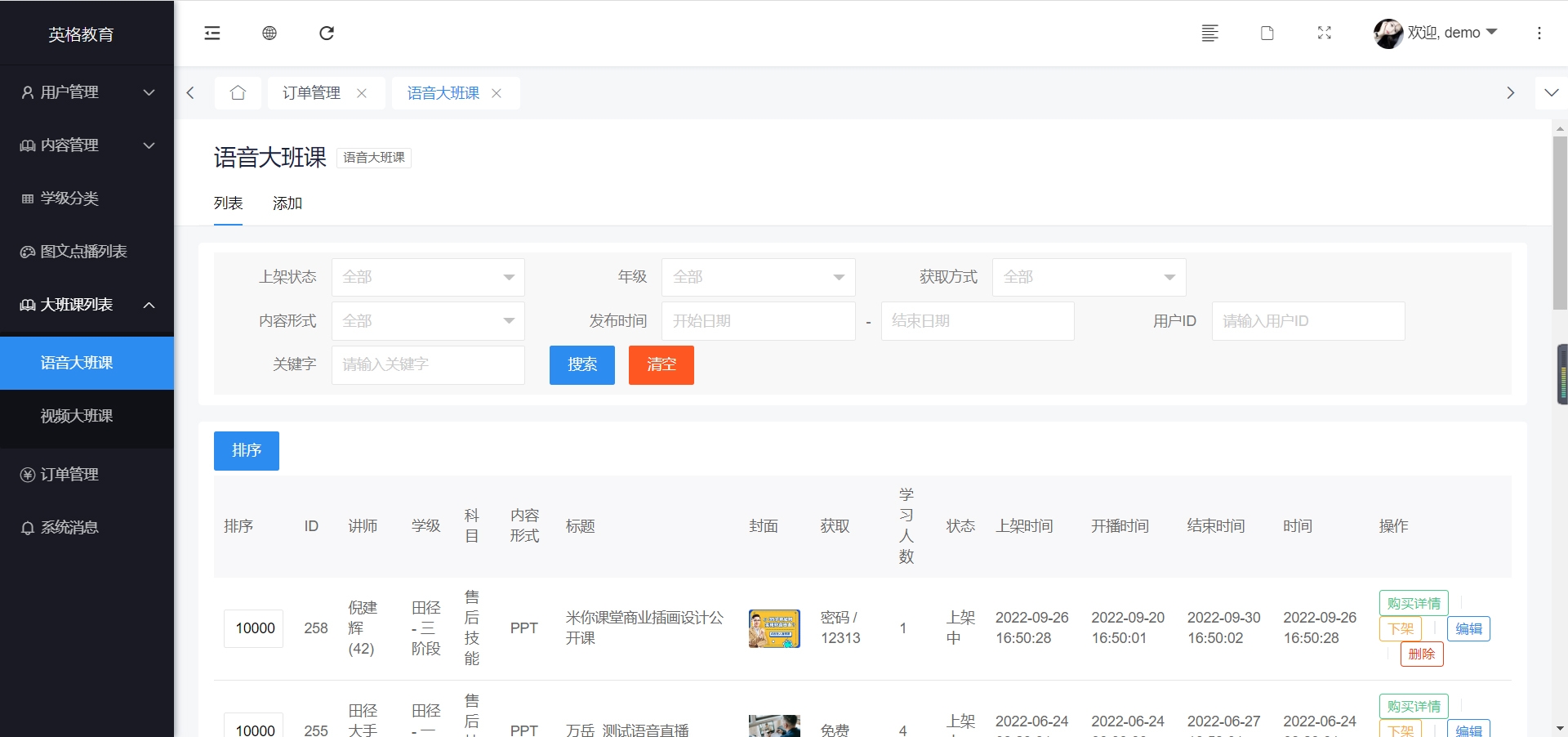Click the 语音大班课 badge next to title
1568x737 pixels.
coord(374,158)
